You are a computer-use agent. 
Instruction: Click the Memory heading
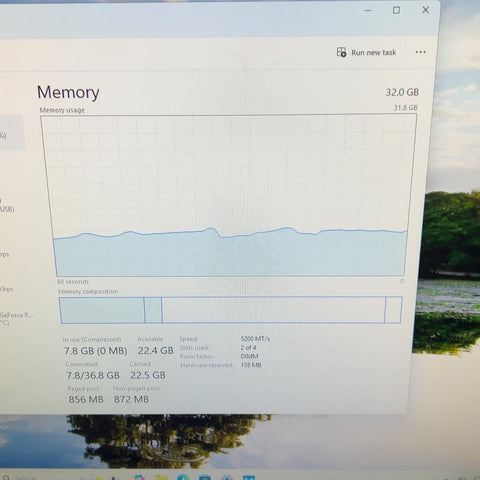(68, 92)
